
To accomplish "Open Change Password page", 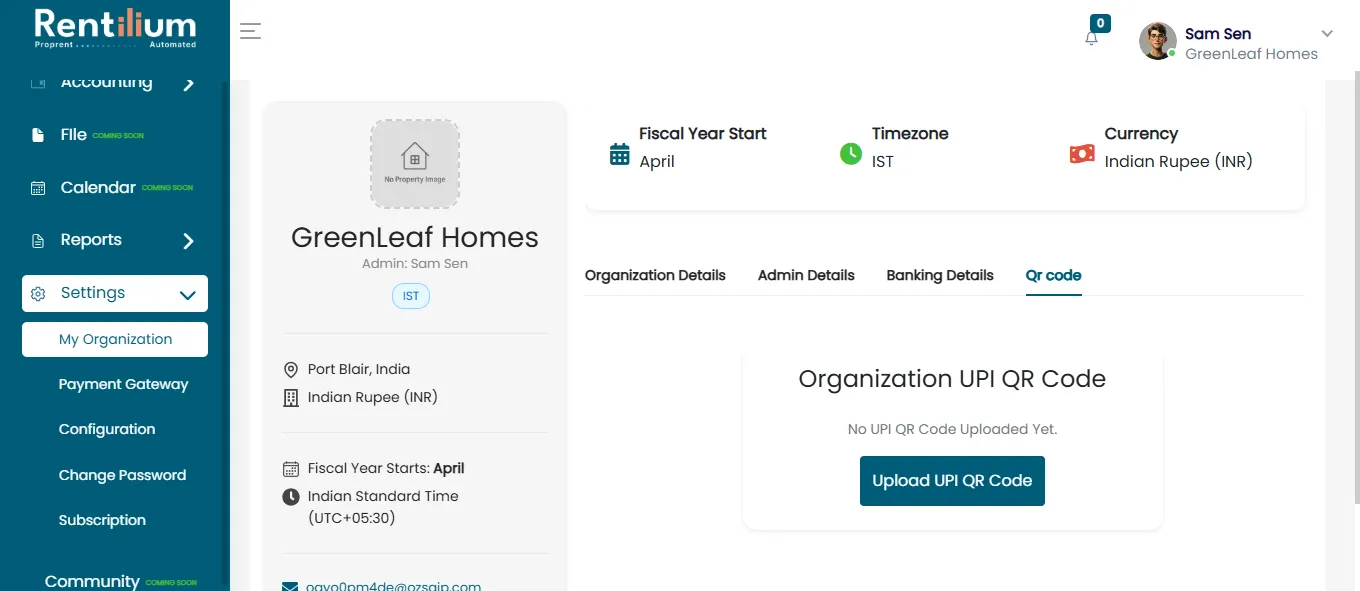I will point(122,475).
